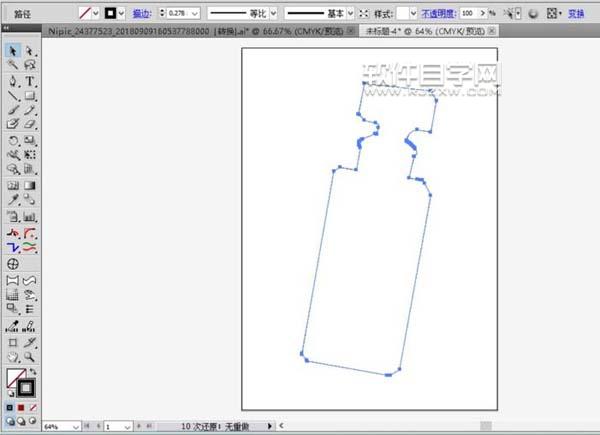
Task: Open the 64% zoom level dropdown
Action: click(x=76, y=427)
